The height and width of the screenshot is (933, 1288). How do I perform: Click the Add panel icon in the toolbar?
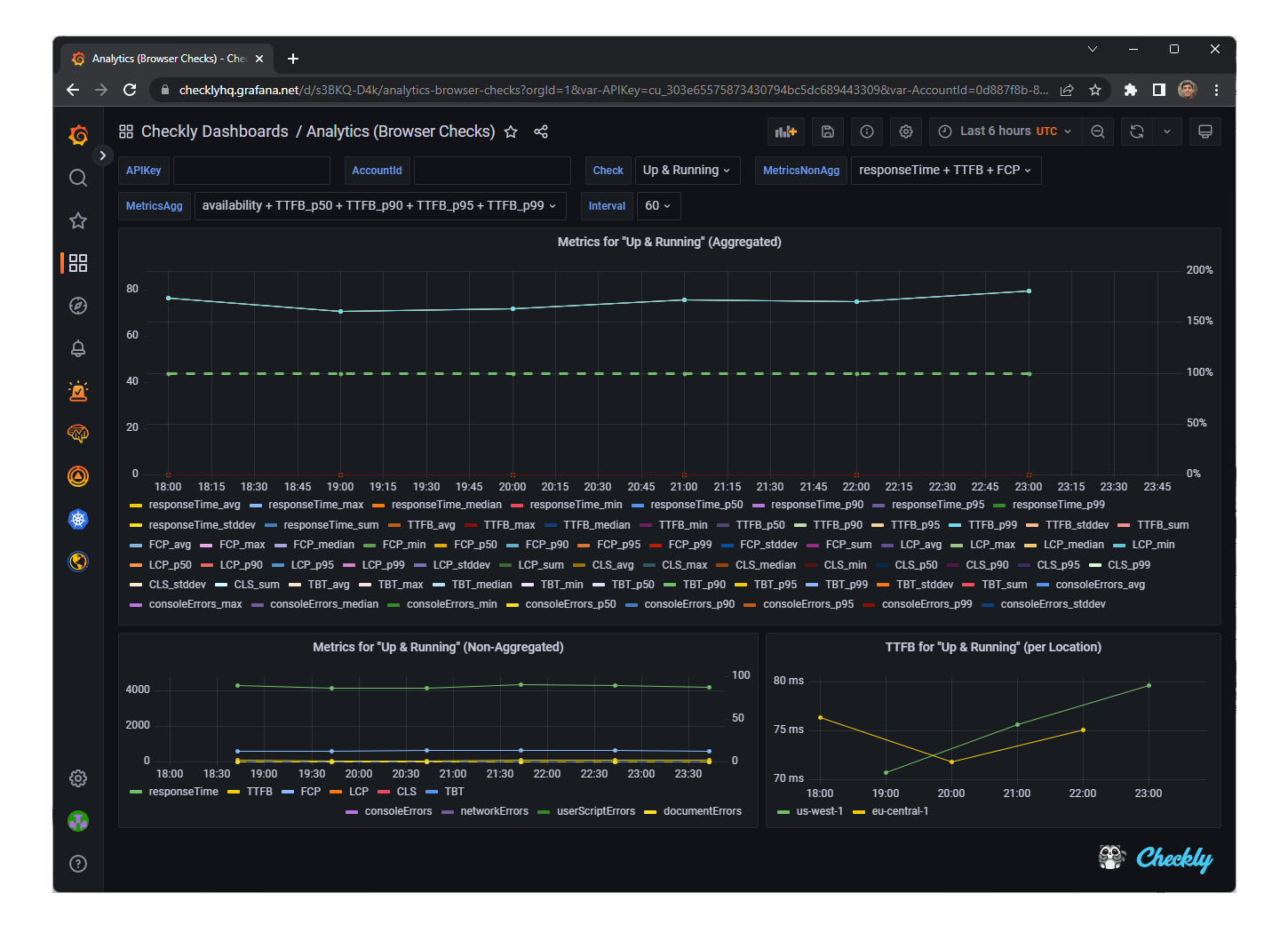pos(785,131)
